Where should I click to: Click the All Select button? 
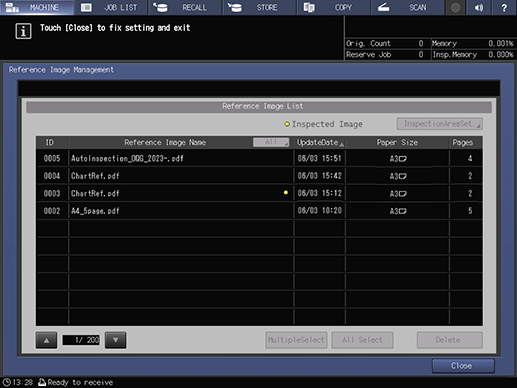(x=362, y=340)
